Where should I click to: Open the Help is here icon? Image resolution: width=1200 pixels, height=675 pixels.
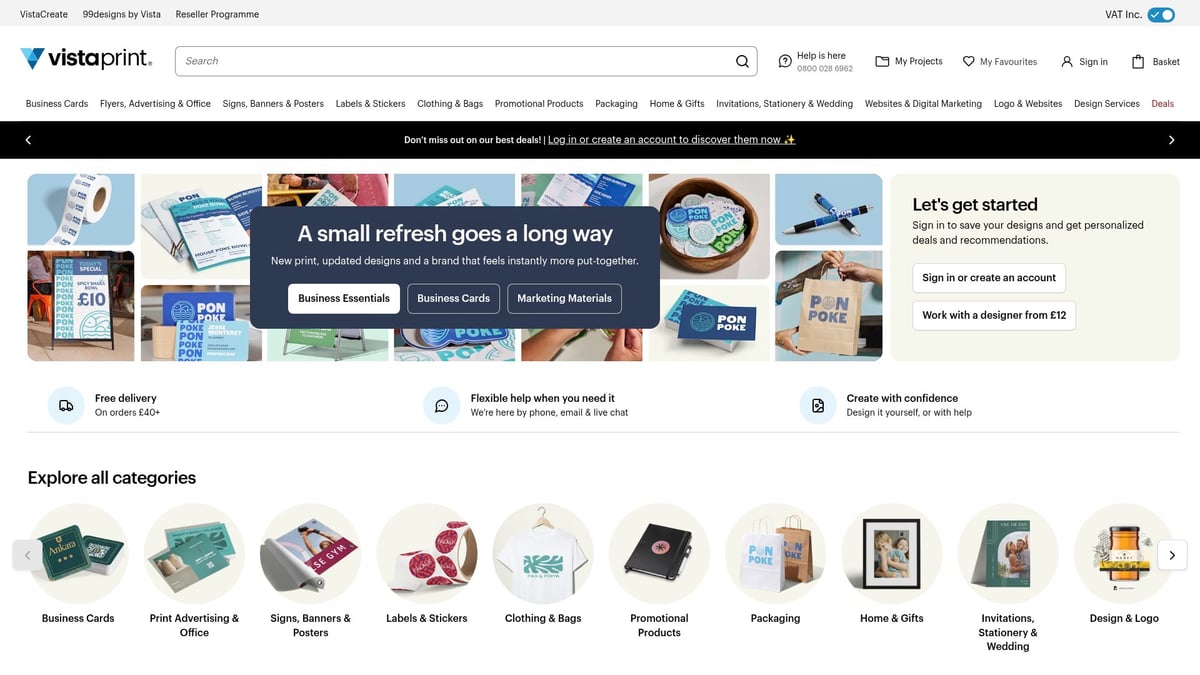(x=785, y=61)
